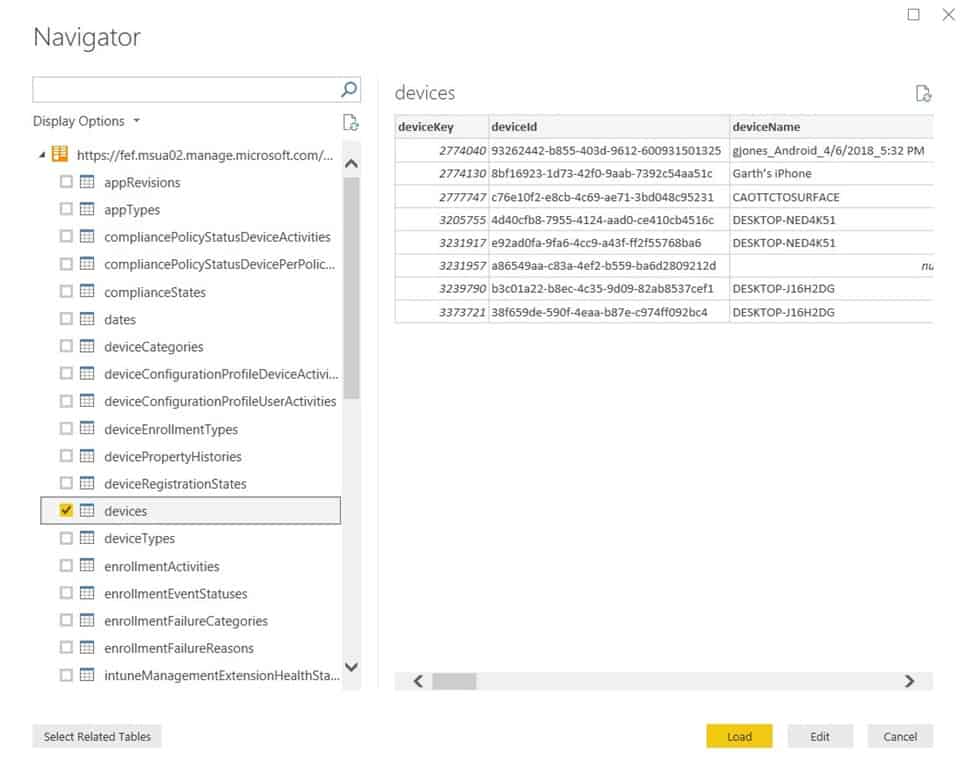Image resolution: width=965 pixels, height=768 pixels.
Task: Click the deviceId column header
Action: 609,127
